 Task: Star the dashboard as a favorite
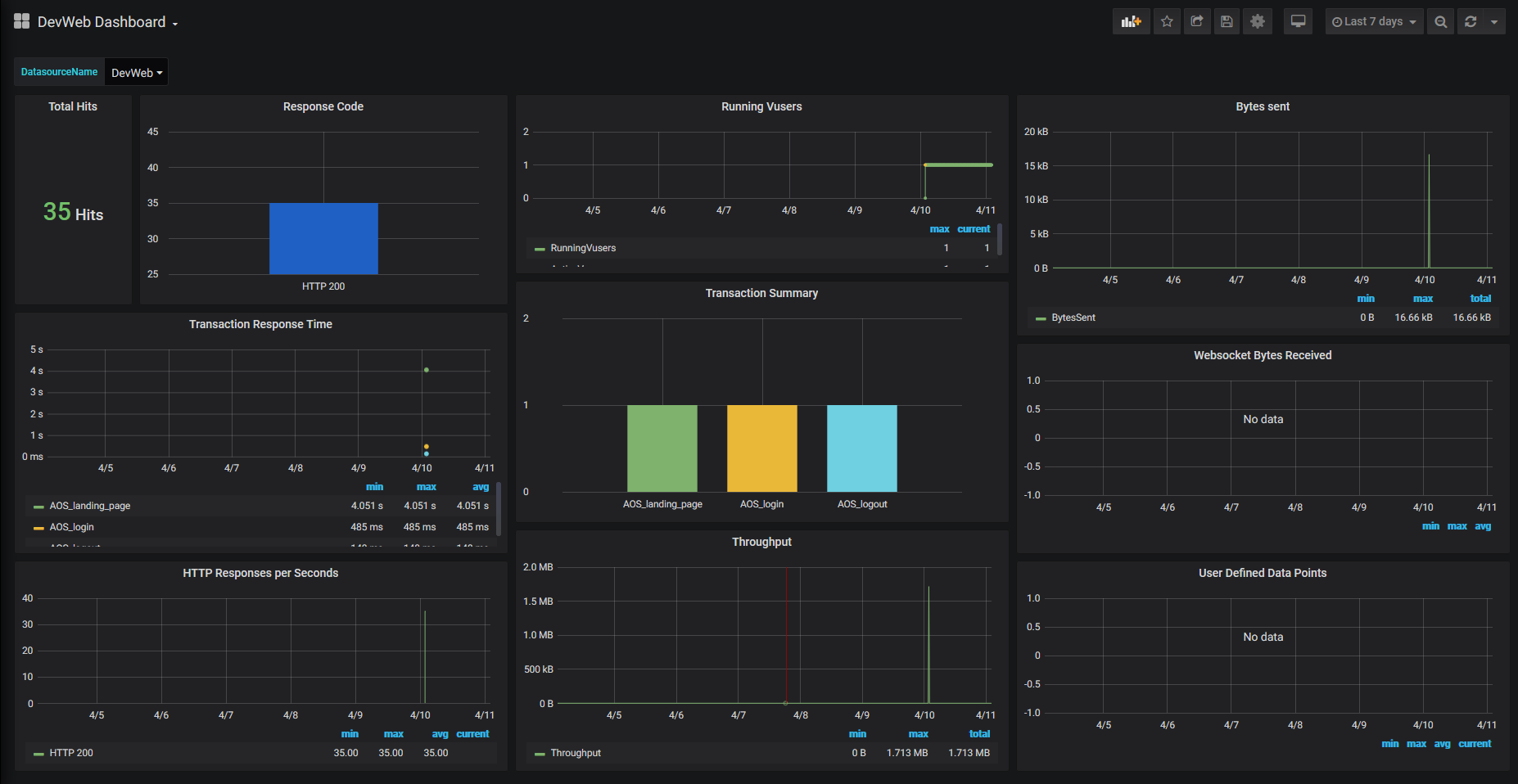pyautogui.click(x=1167, y=22)
